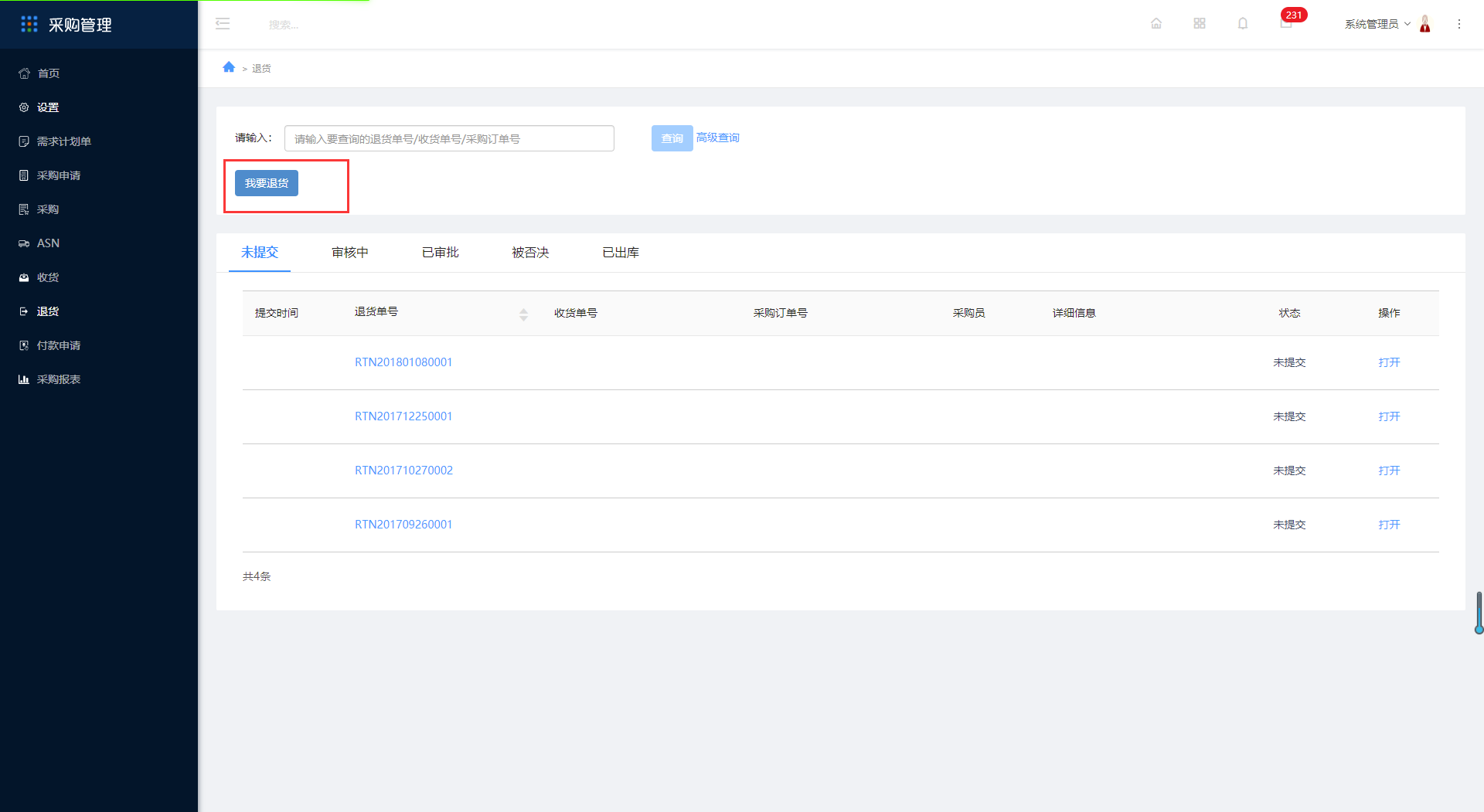The image size is (1484, 812).
Task: Expand the 系统管理员 user dropdown
Action: coord(1377,24)
